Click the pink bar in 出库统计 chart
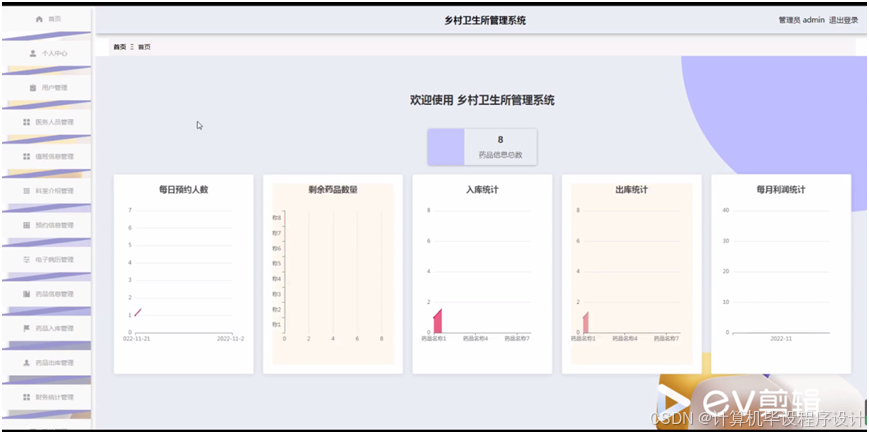This screenshot has width=869, height=434. coord(585,323)
